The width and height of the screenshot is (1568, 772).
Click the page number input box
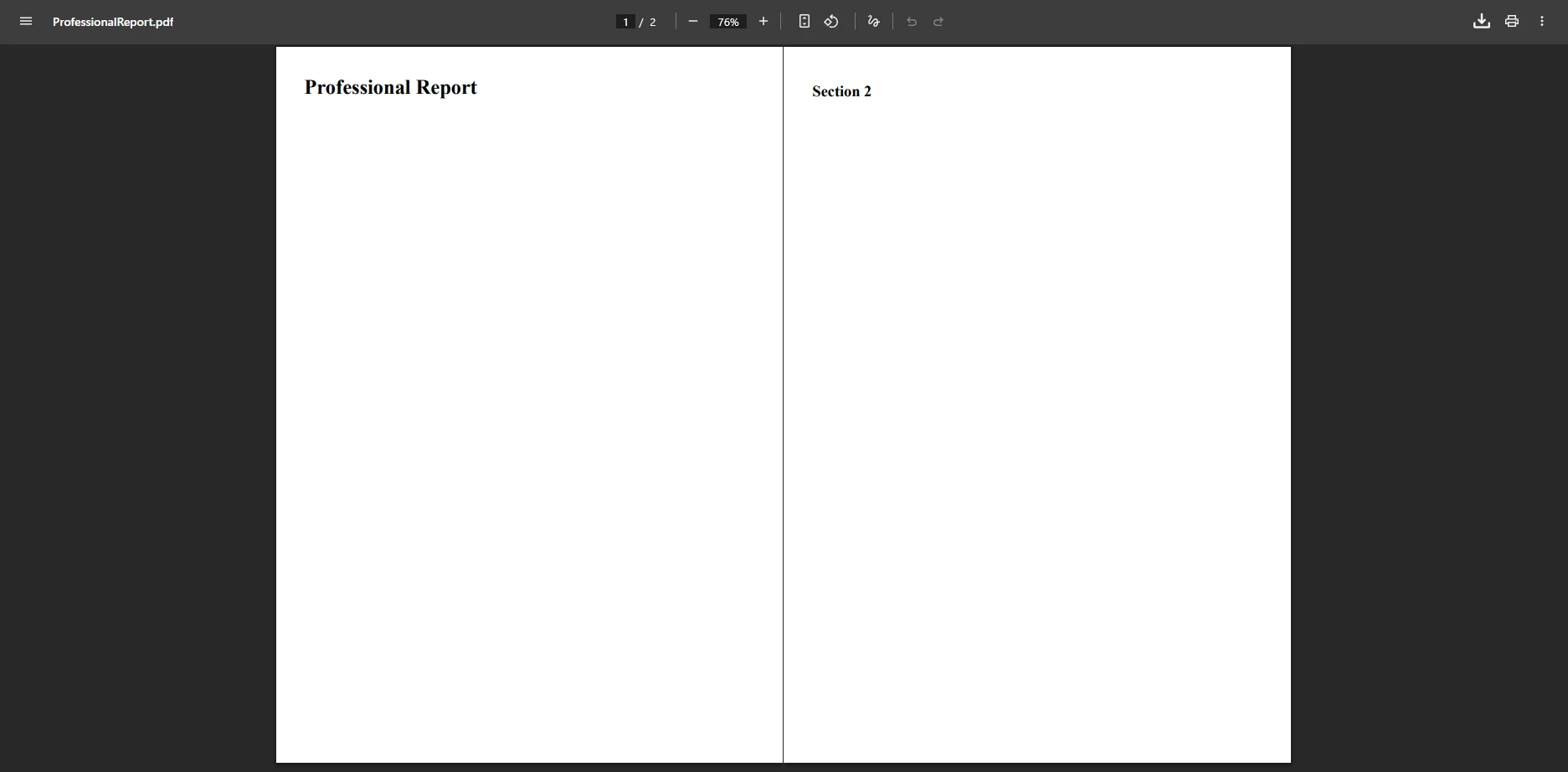(x=625, y=22)
